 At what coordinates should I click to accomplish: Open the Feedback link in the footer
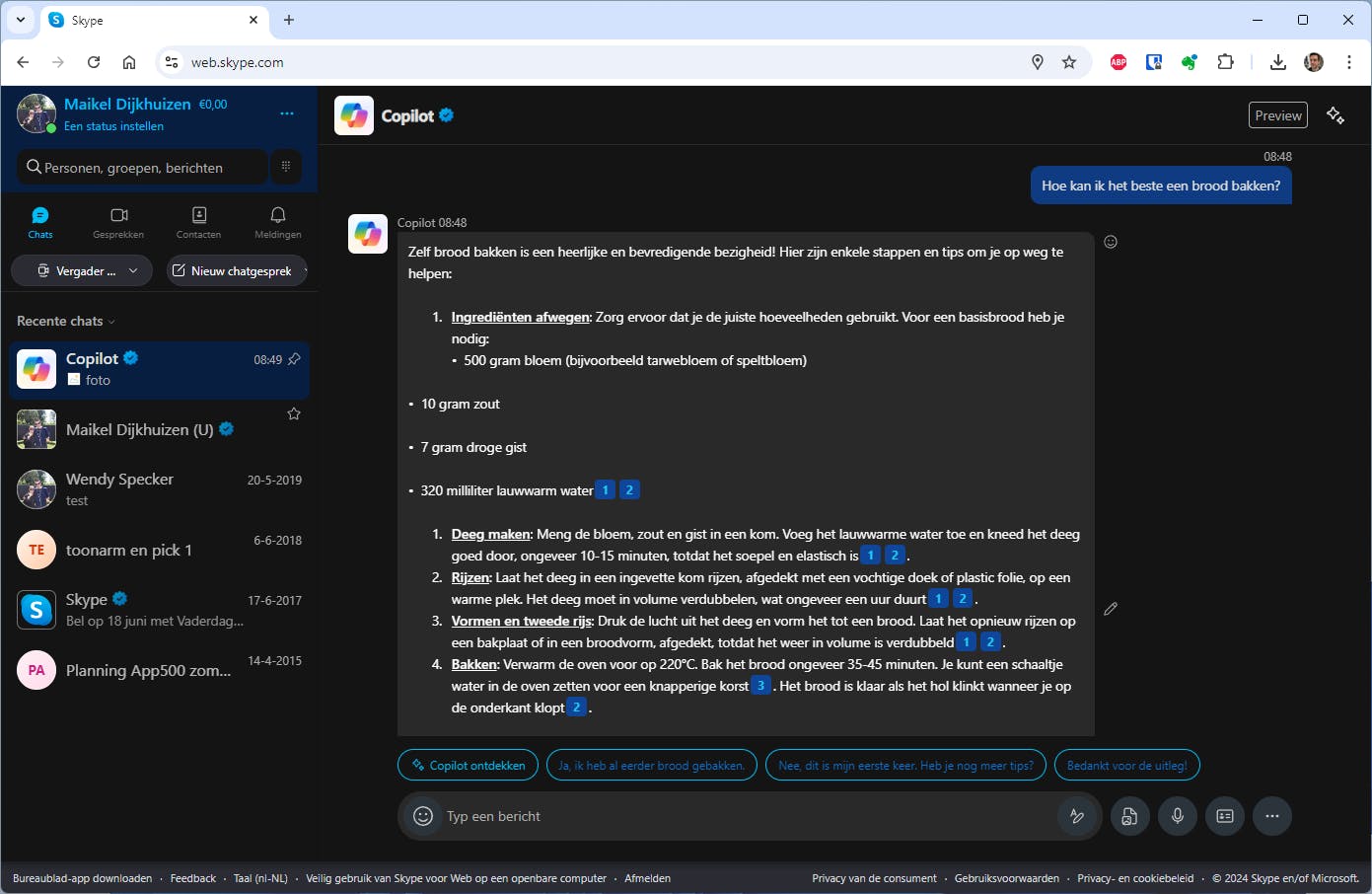tap(193, 878)
